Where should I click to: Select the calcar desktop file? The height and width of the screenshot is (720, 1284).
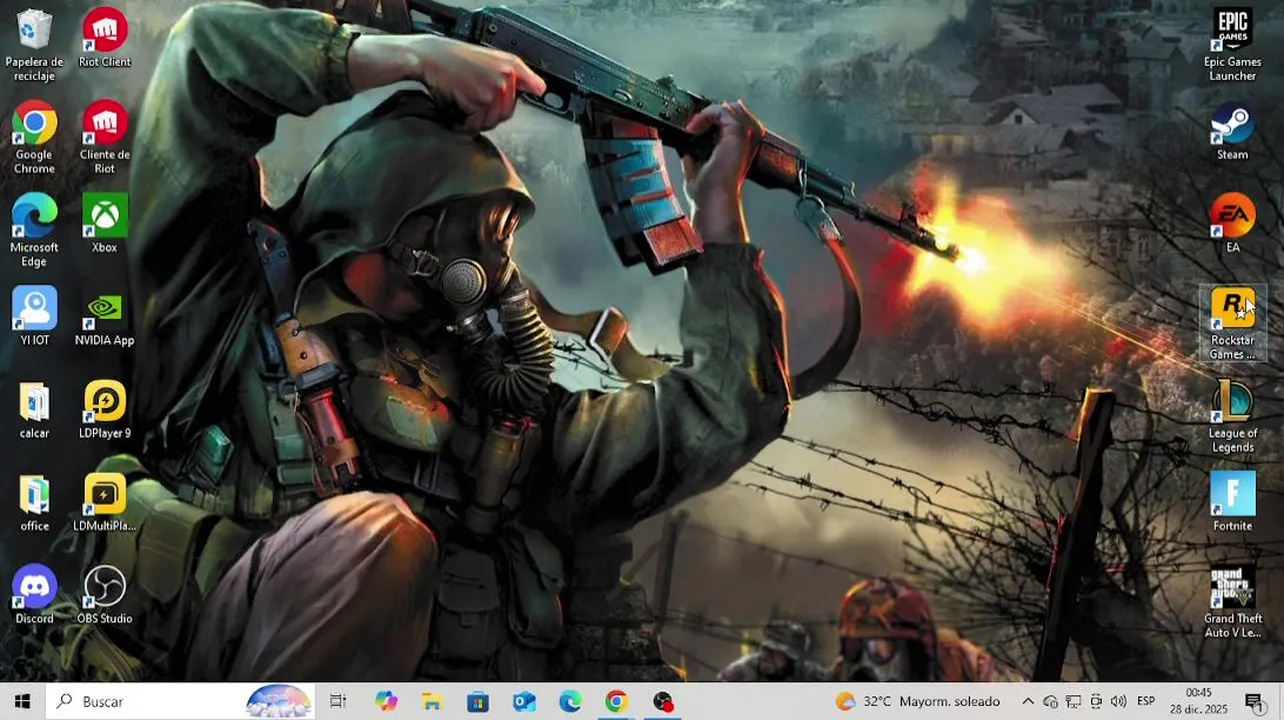point(34,409)
